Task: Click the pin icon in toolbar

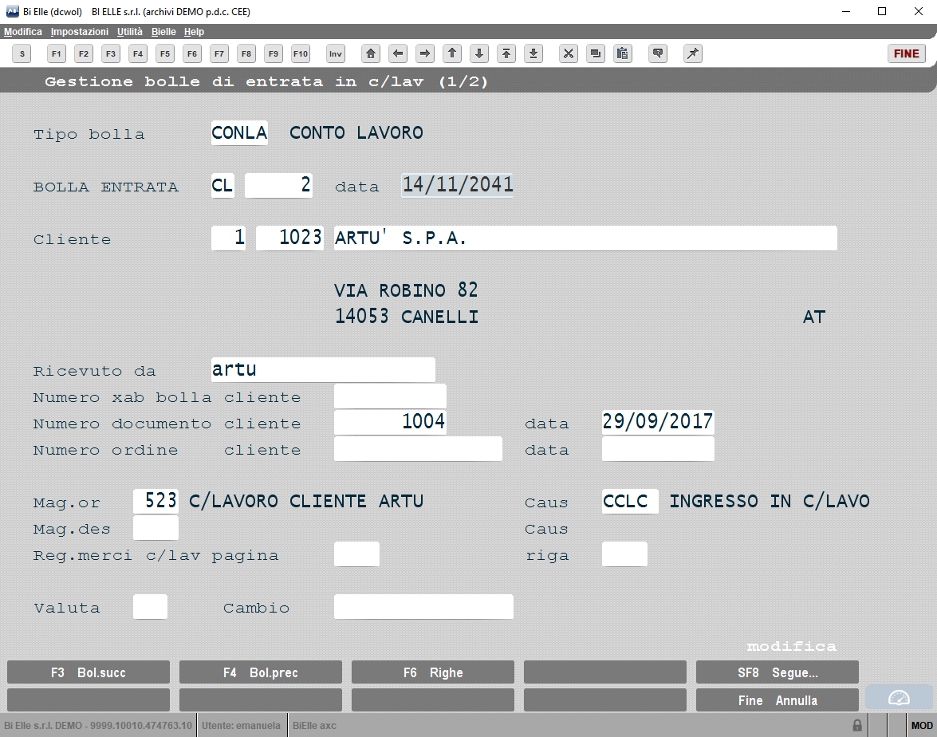Action: click(693, 54)
